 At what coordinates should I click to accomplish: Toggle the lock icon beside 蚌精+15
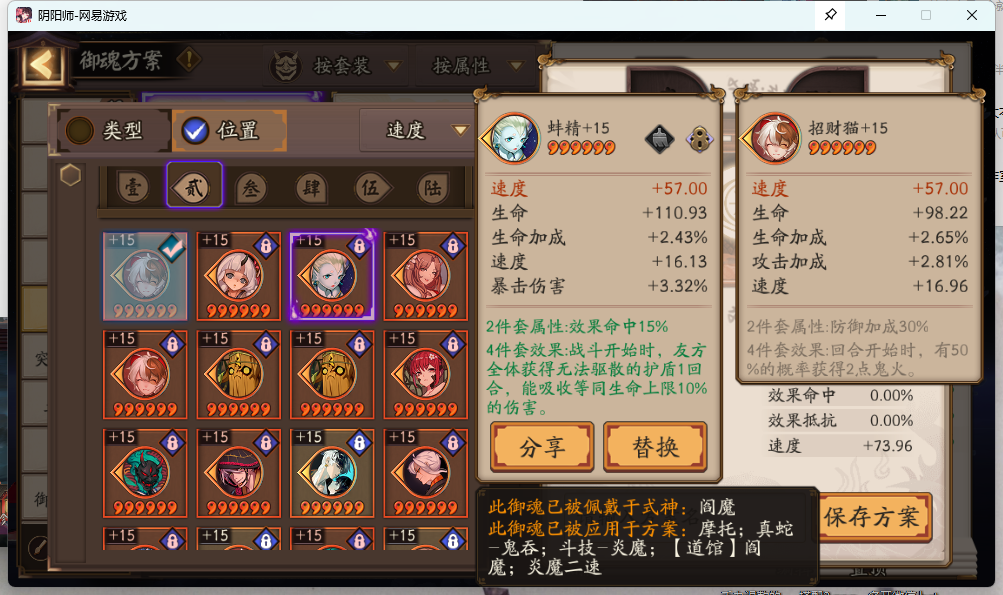(699, 138)
